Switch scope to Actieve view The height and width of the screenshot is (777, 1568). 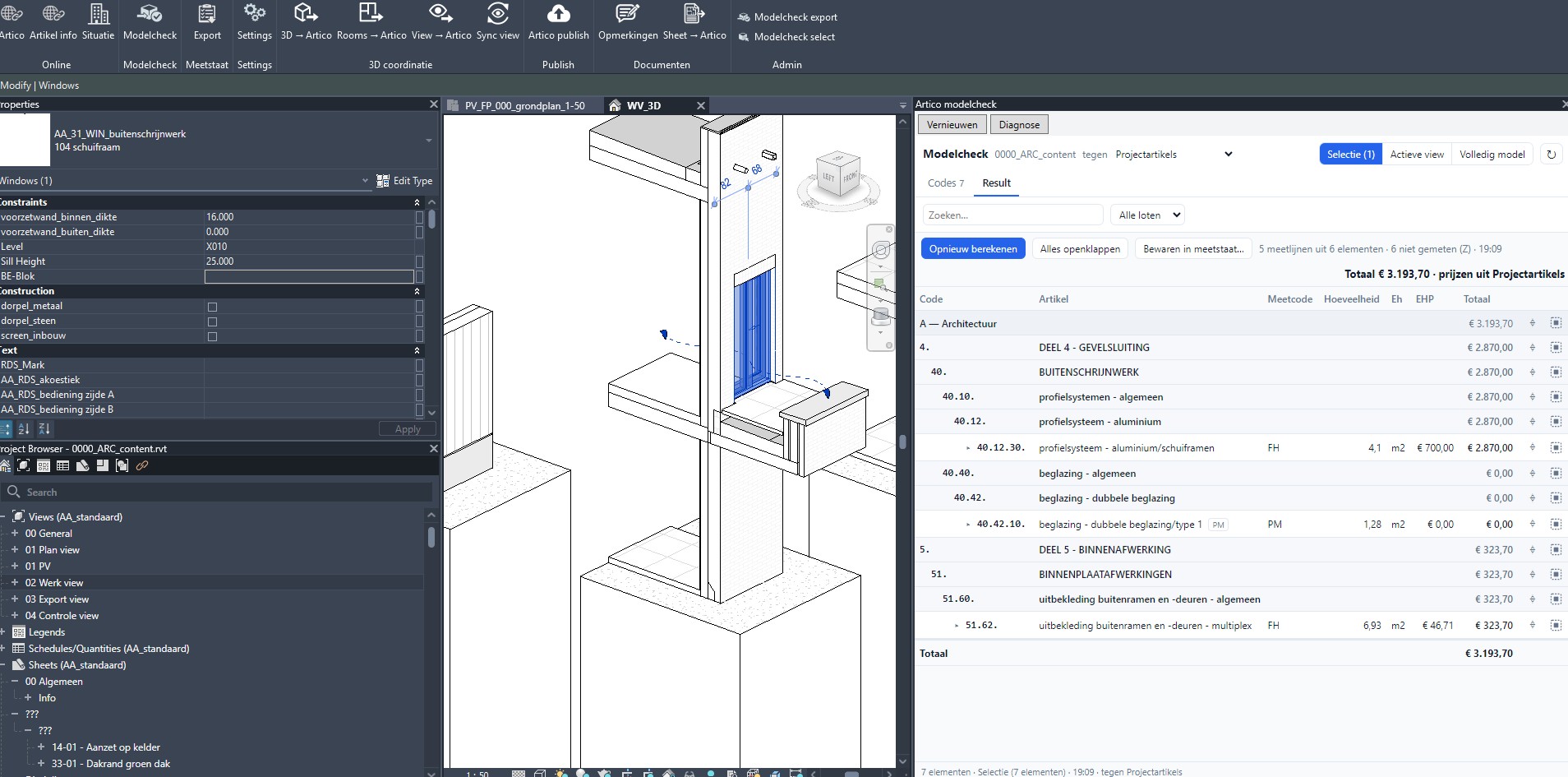pyautogui.click(x=1417, y=154)
